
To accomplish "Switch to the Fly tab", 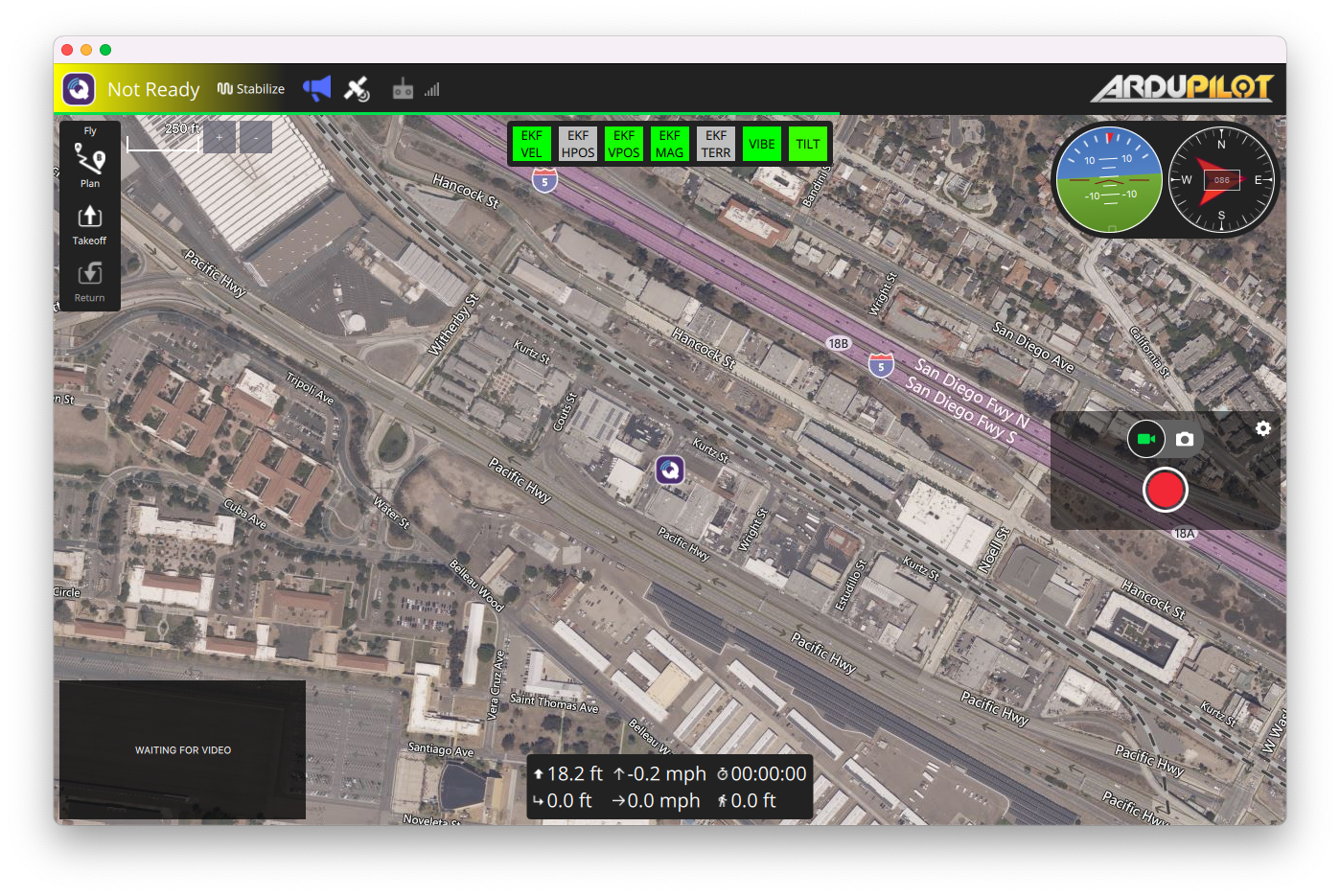I will tap(89, 129).
